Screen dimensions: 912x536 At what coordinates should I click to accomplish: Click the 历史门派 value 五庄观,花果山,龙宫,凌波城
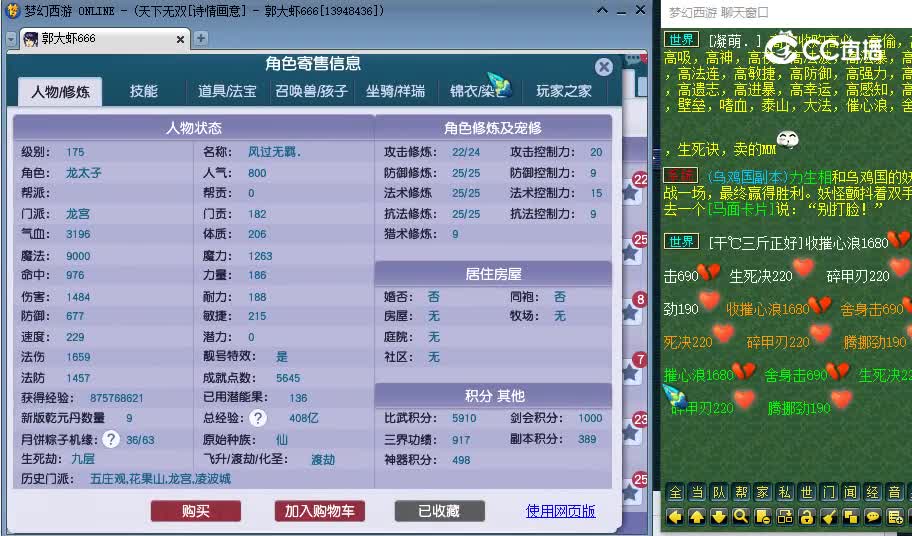click(x=161, y=479)
